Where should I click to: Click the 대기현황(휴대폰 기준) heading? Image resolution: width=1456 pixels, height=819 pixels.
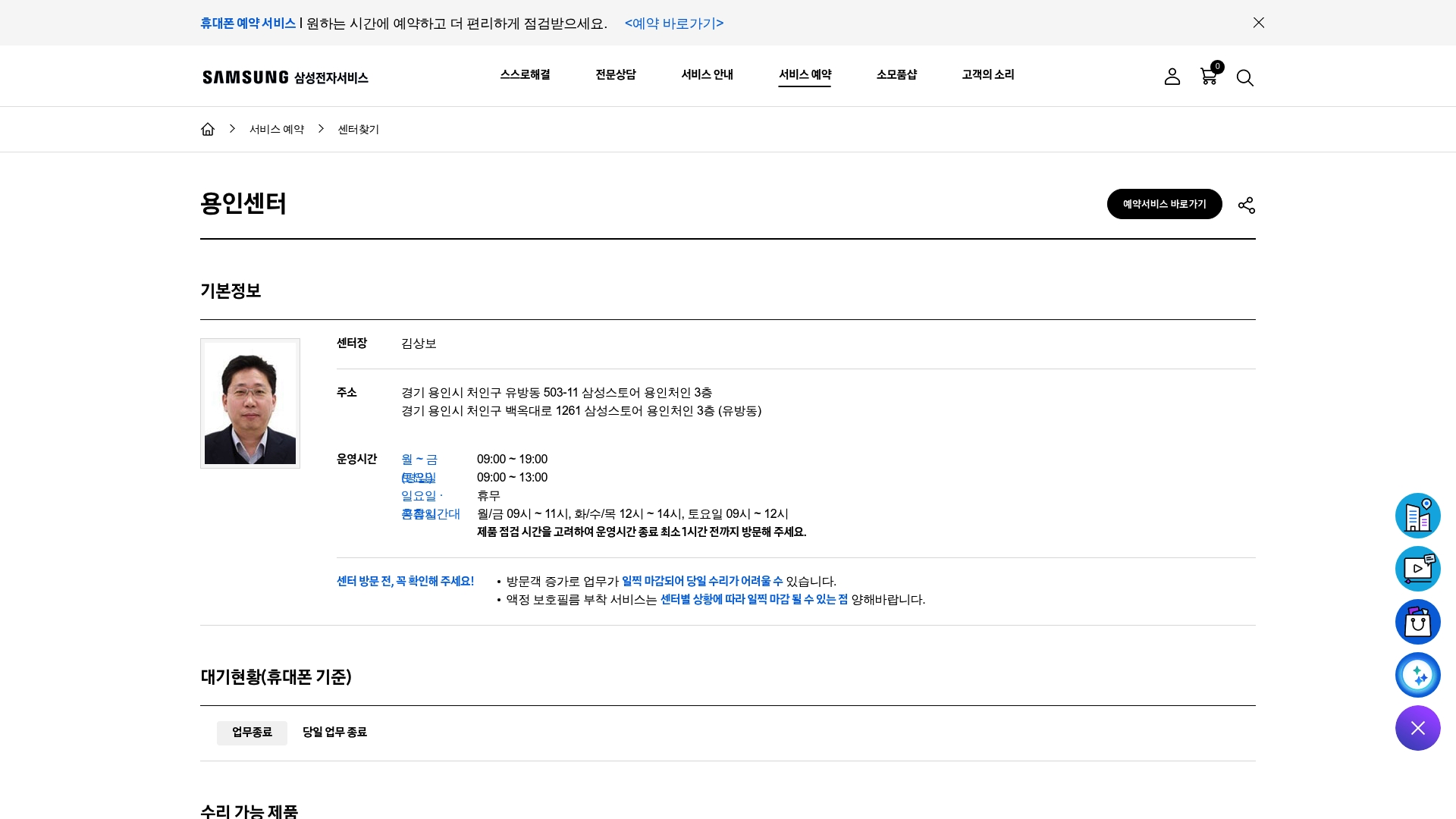tap(276, 677)
